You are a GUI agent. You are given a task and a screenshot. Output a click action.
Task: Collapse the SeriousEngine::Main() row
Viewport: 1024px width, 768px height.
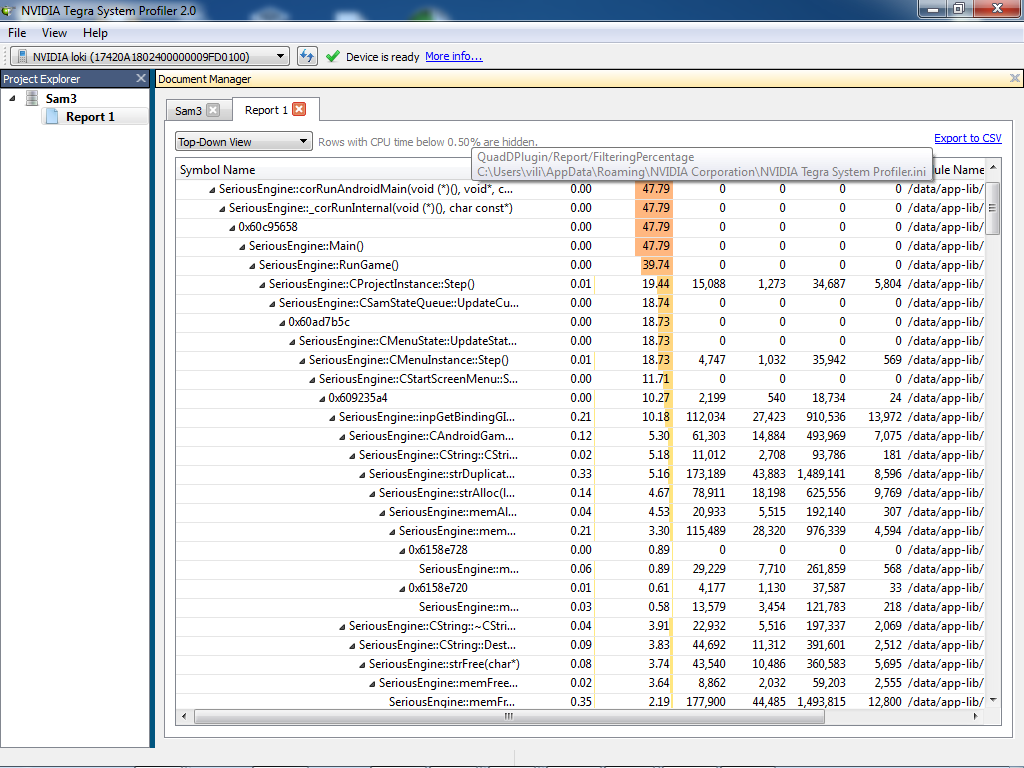pos(242,247)
